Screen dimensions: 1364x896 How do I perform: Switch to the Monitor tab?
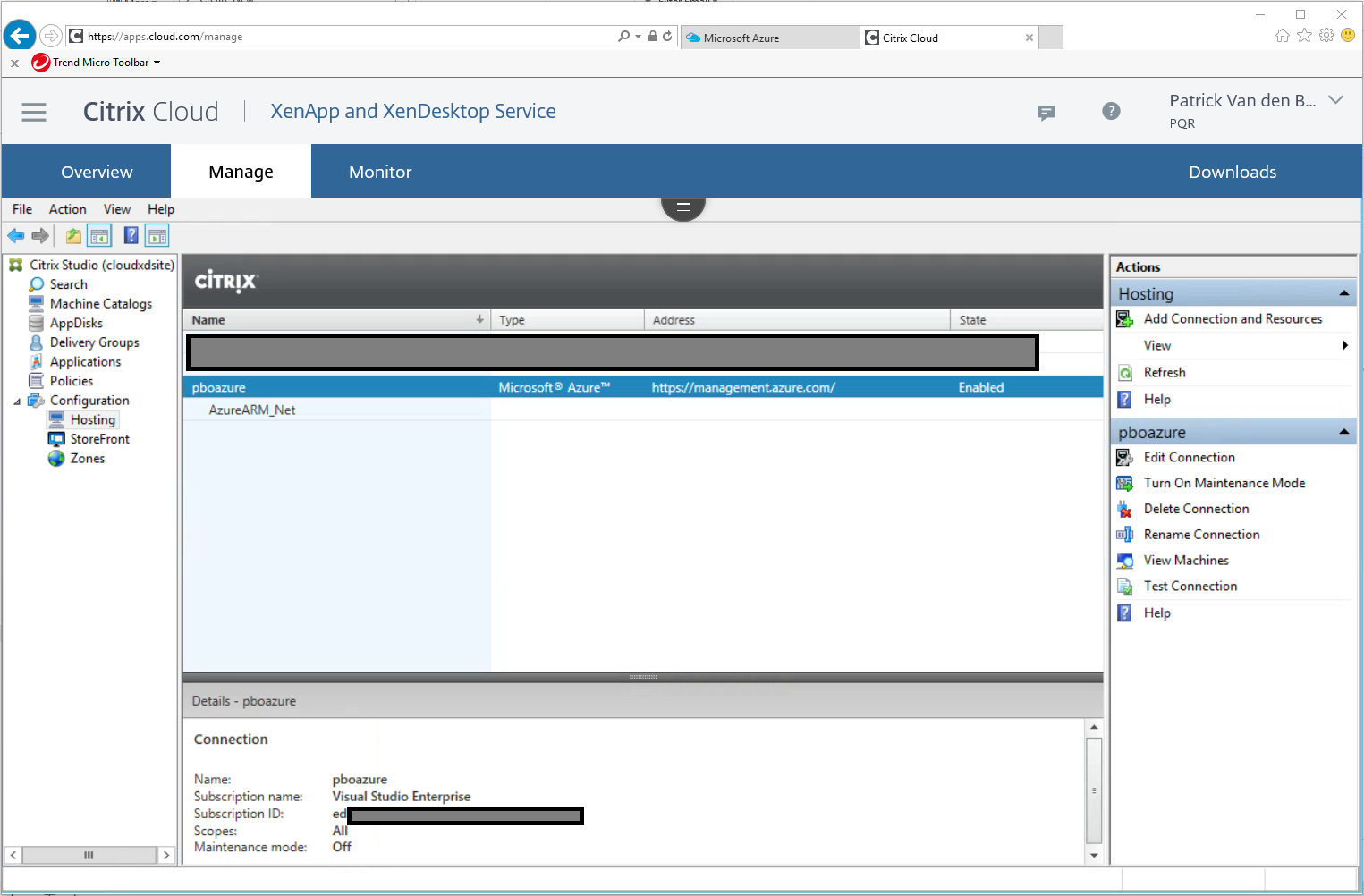pos(380,172)
